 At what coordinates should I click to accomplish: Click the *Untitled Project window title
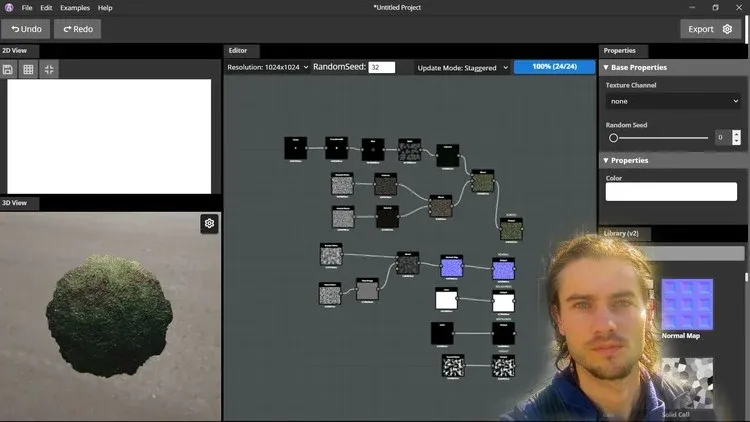[x=397, y=8]
